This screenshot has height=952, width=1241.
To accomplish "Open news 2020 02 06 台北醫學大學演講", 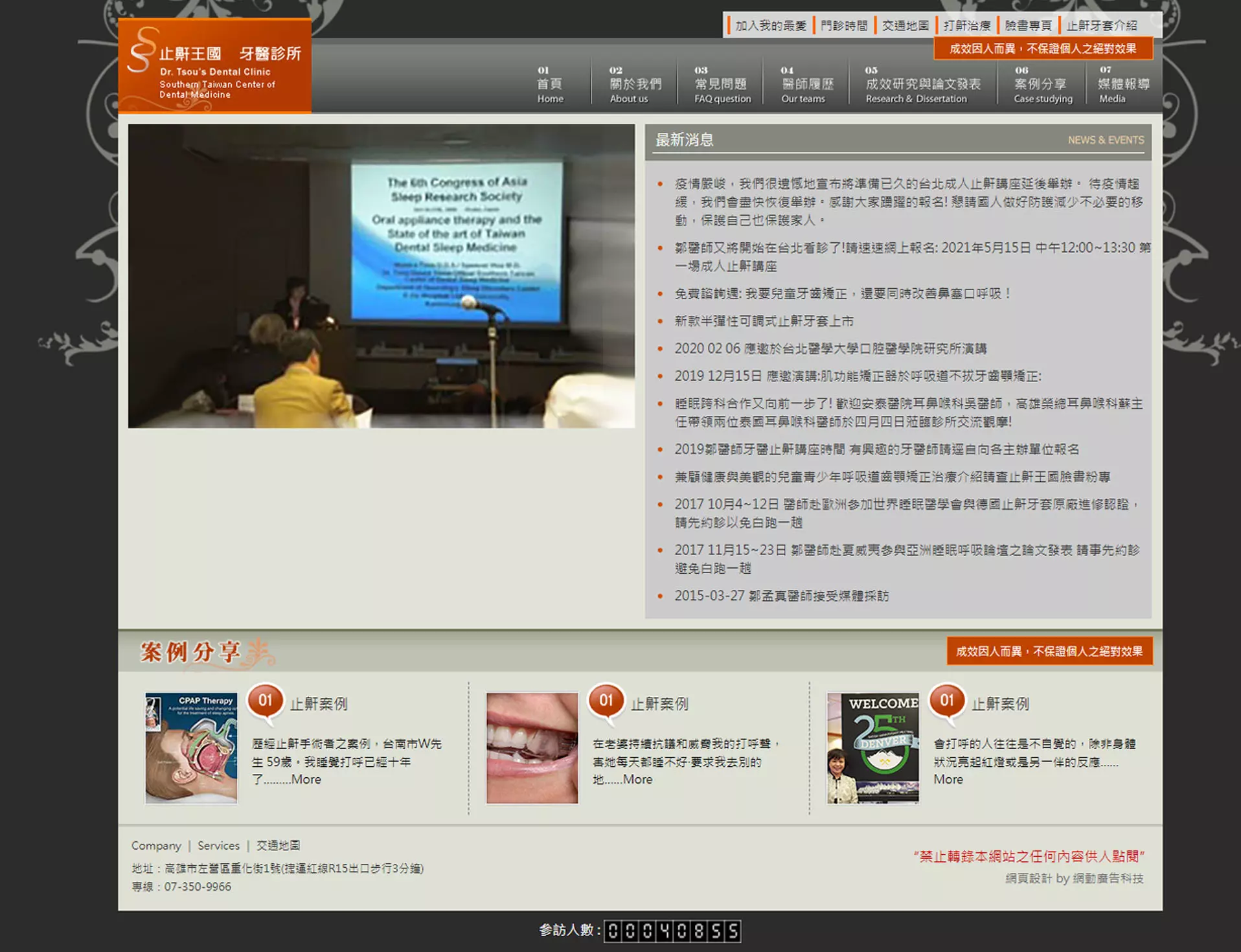I will [831, 348].
